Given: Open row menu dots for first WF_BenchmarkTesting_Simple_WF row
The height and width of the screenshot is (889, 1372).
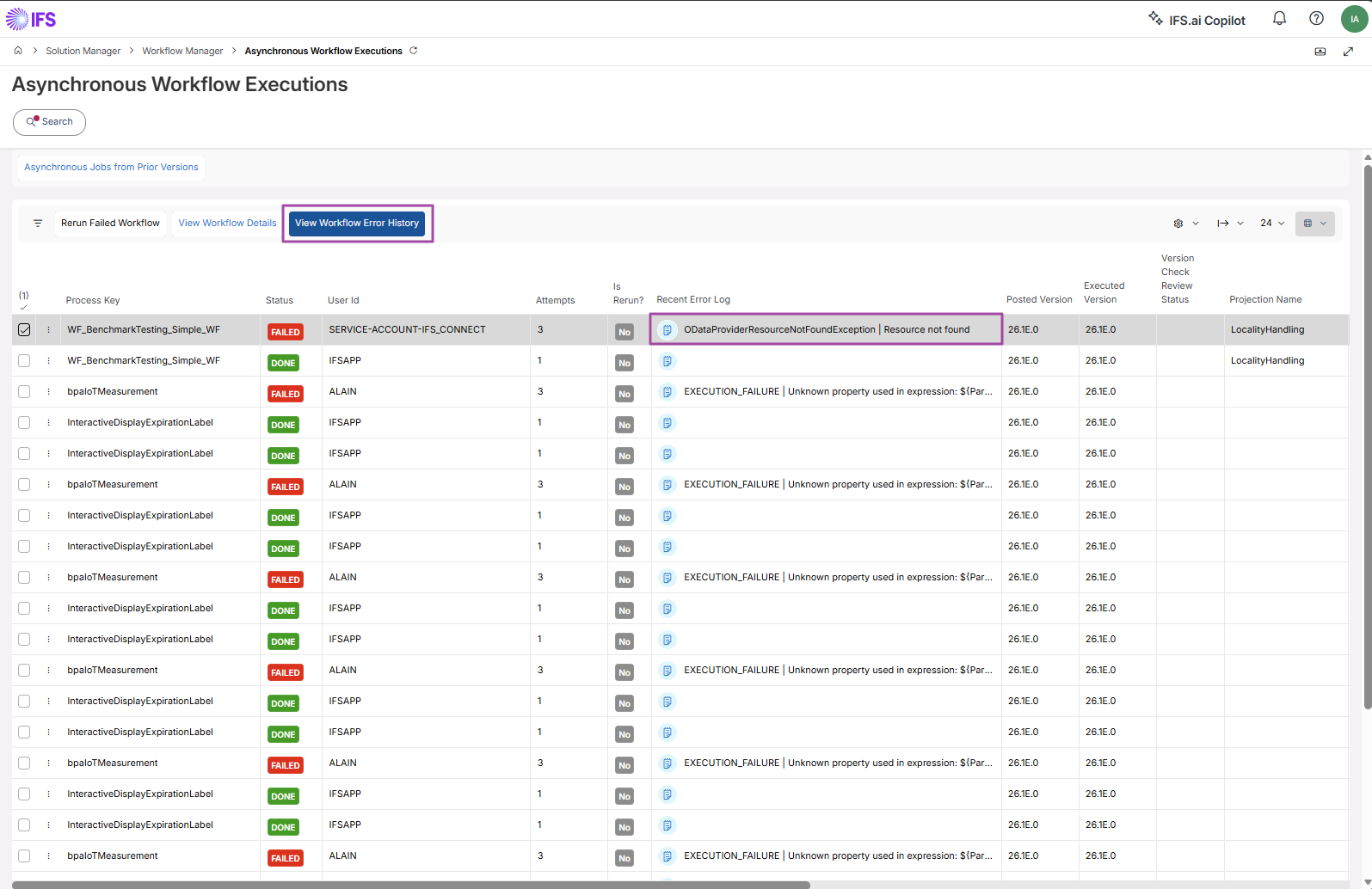Looking at the screenshot, I should click(x=49, y=329).
